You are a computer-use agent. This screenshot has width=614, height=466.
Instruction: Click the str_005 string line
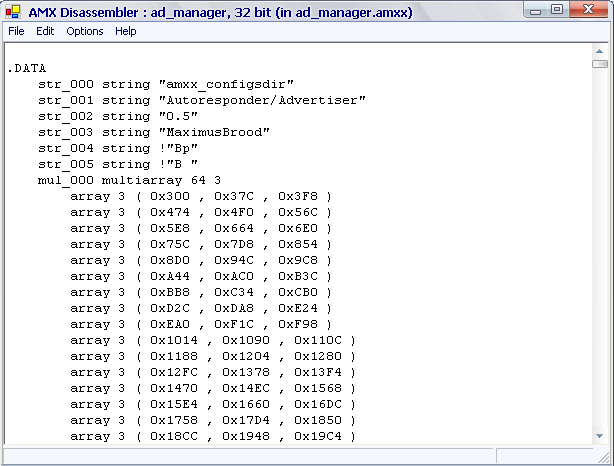118,164
